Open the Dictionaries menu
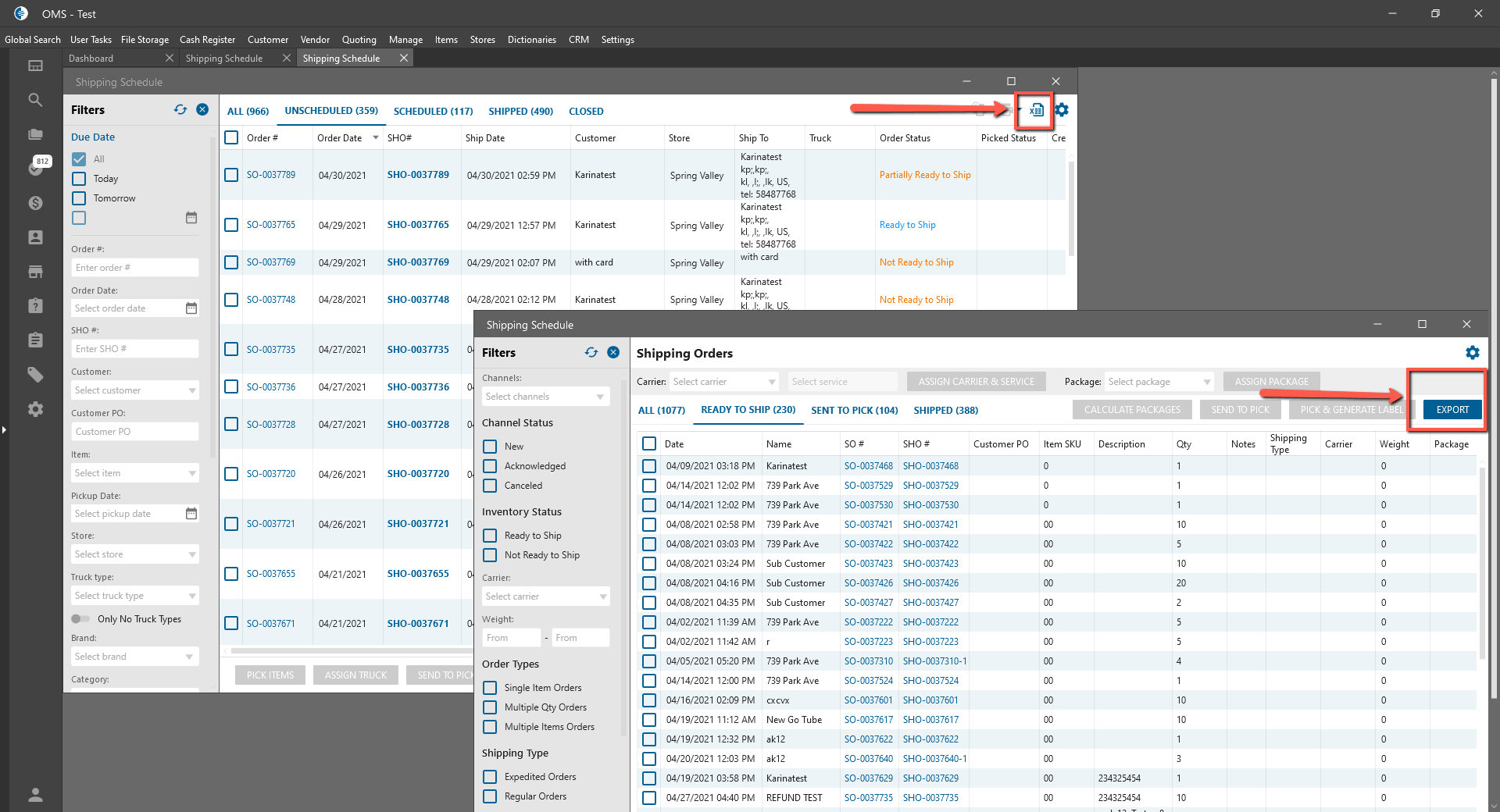The height and width of the screenshot is (812, 1500). pyautogui.click(x=531, y=40)
